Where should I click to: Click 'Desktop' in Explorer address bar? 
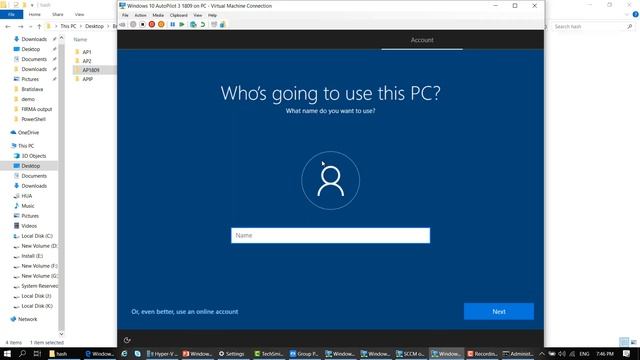point(94,26)
